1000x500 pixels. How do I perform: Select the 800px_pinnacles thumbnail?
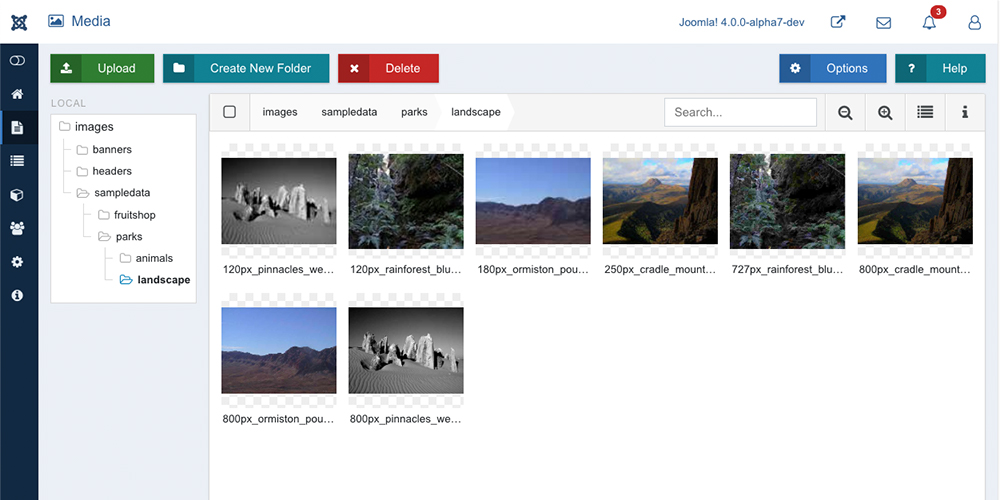coord(406,350)
